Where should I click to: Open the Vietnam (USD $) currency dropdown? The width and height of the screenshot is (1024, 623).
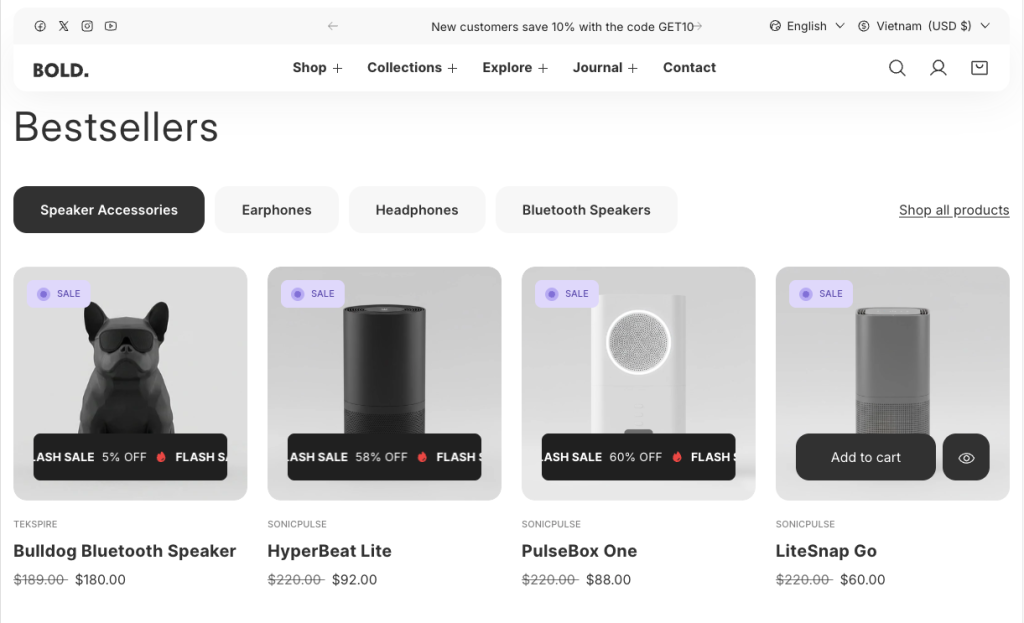[x=923, y=26]
